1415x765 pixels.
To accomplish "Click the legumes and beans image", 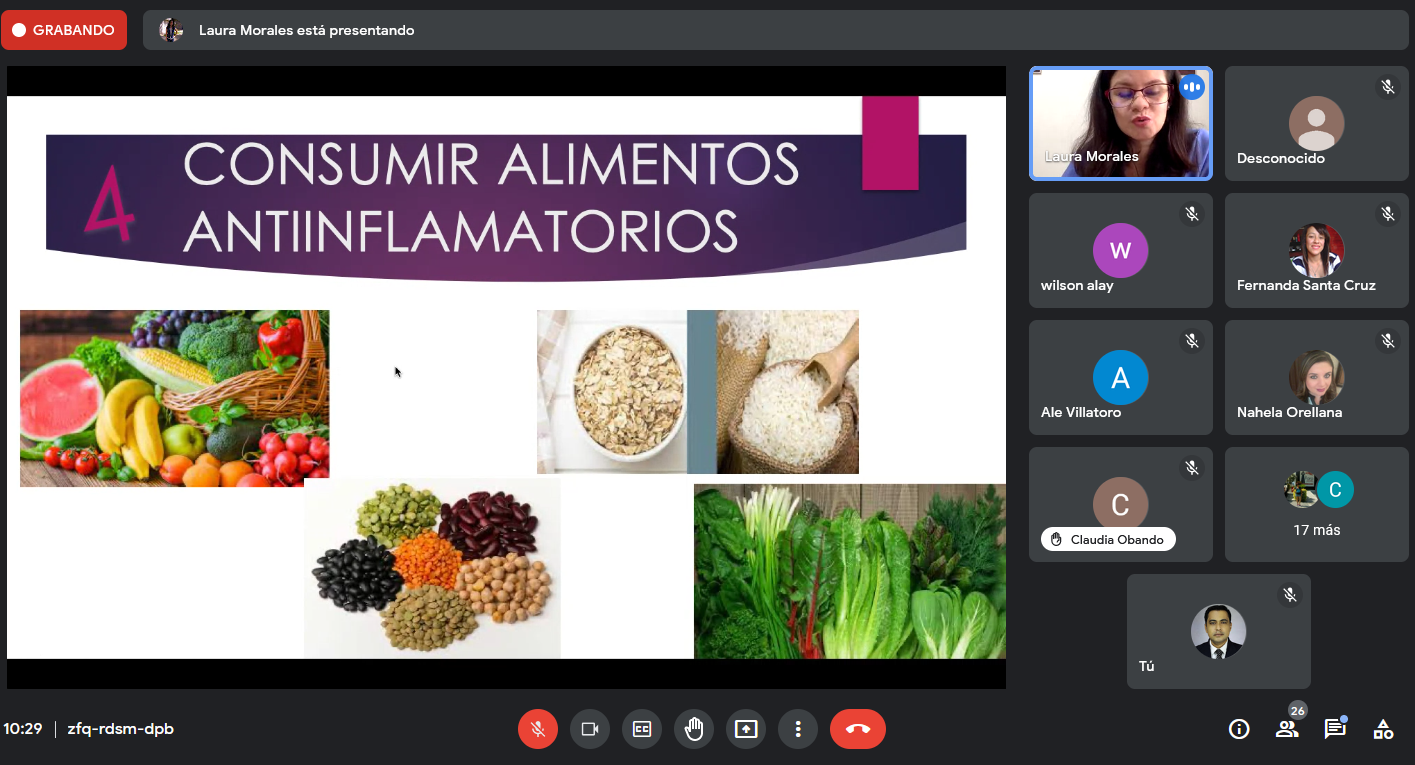I will [x=432, y=568].
